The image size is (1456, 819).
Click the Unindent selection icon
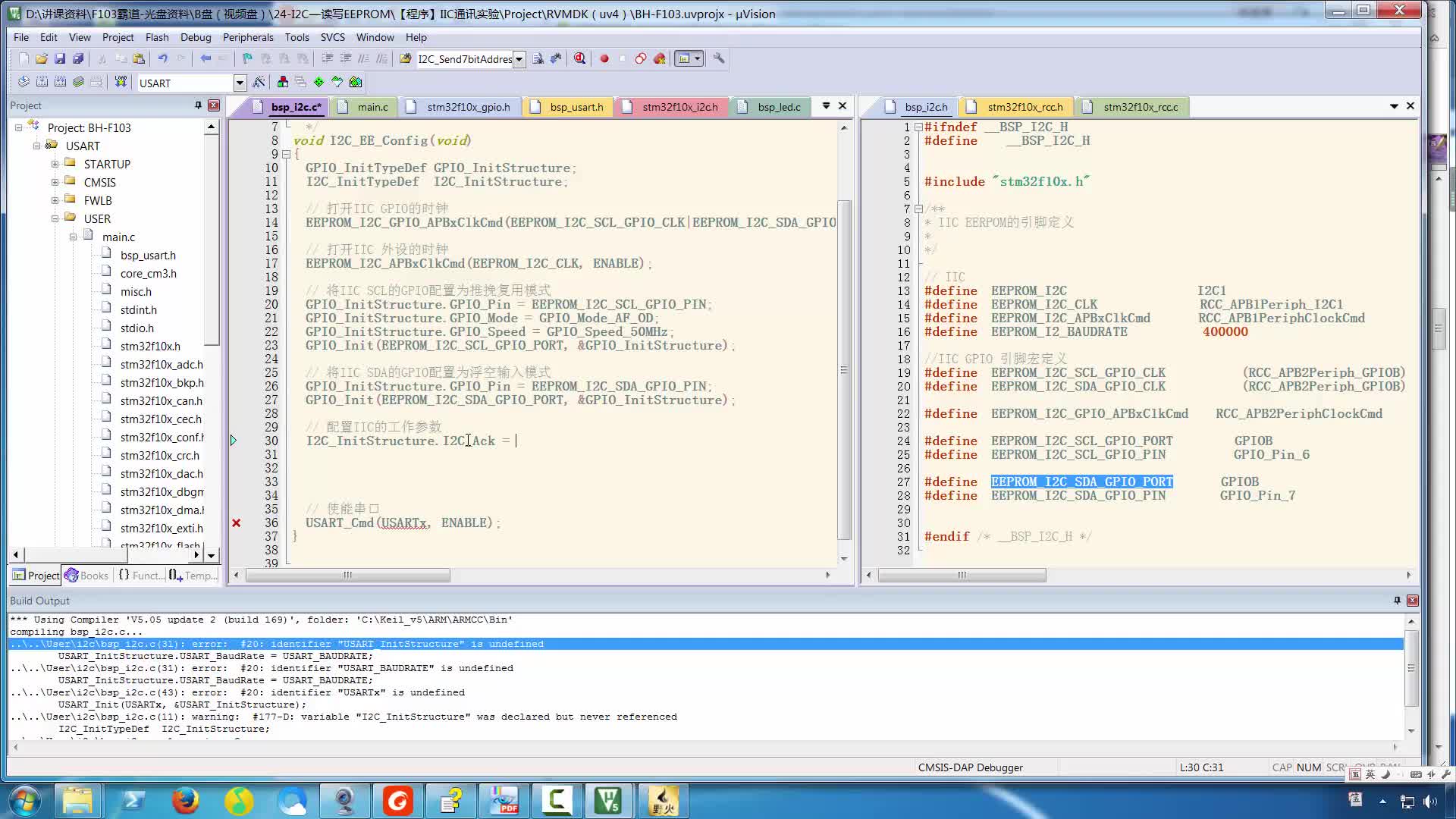(x=345, y=58)
